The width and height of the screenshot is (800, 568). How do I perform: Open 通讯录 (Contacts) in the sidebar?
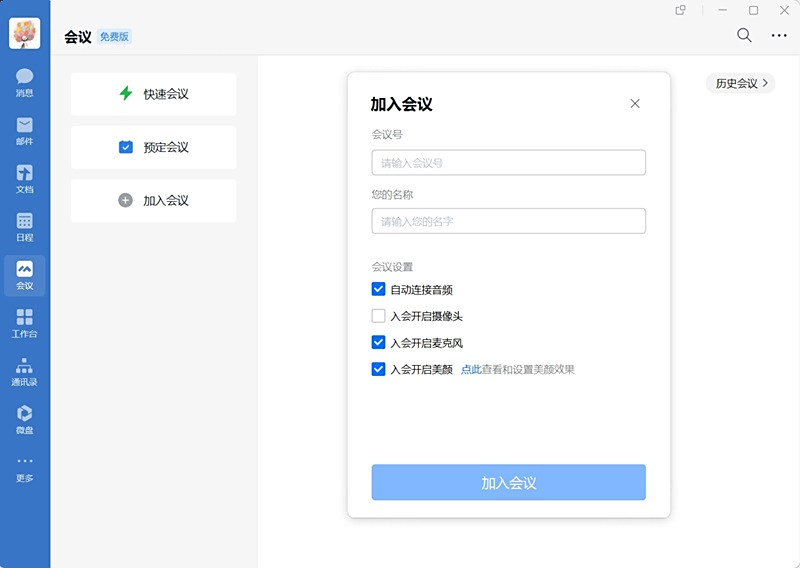click(24, 370)
